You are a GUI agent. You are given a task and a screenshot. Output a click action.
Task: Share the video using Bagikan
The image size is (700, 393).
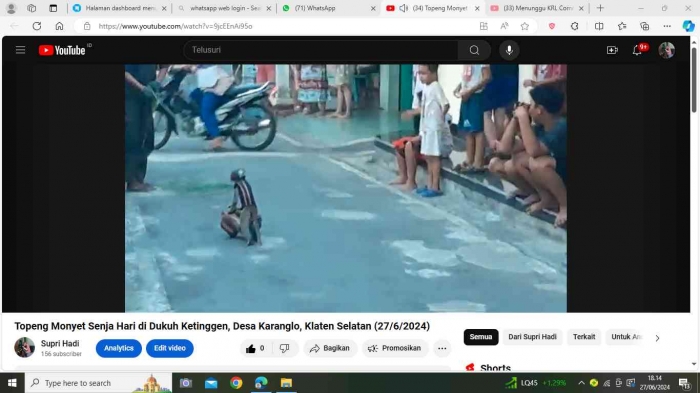click(x=330, y=348)
